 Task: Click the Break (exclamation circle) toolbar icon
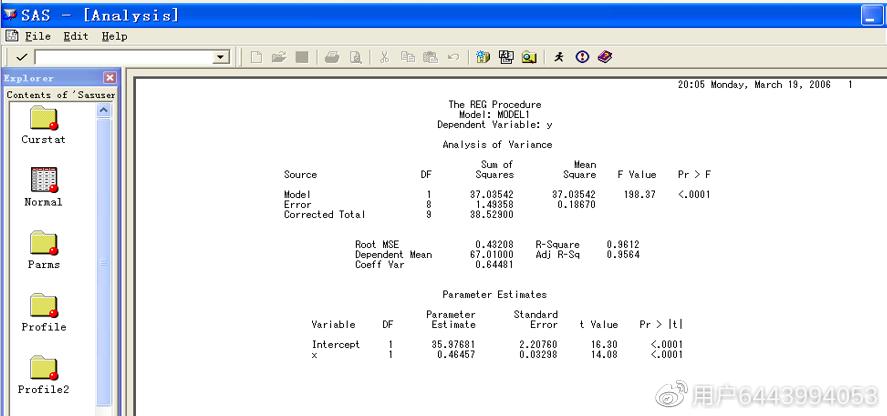pyautogui.click(x=582, y=57)
